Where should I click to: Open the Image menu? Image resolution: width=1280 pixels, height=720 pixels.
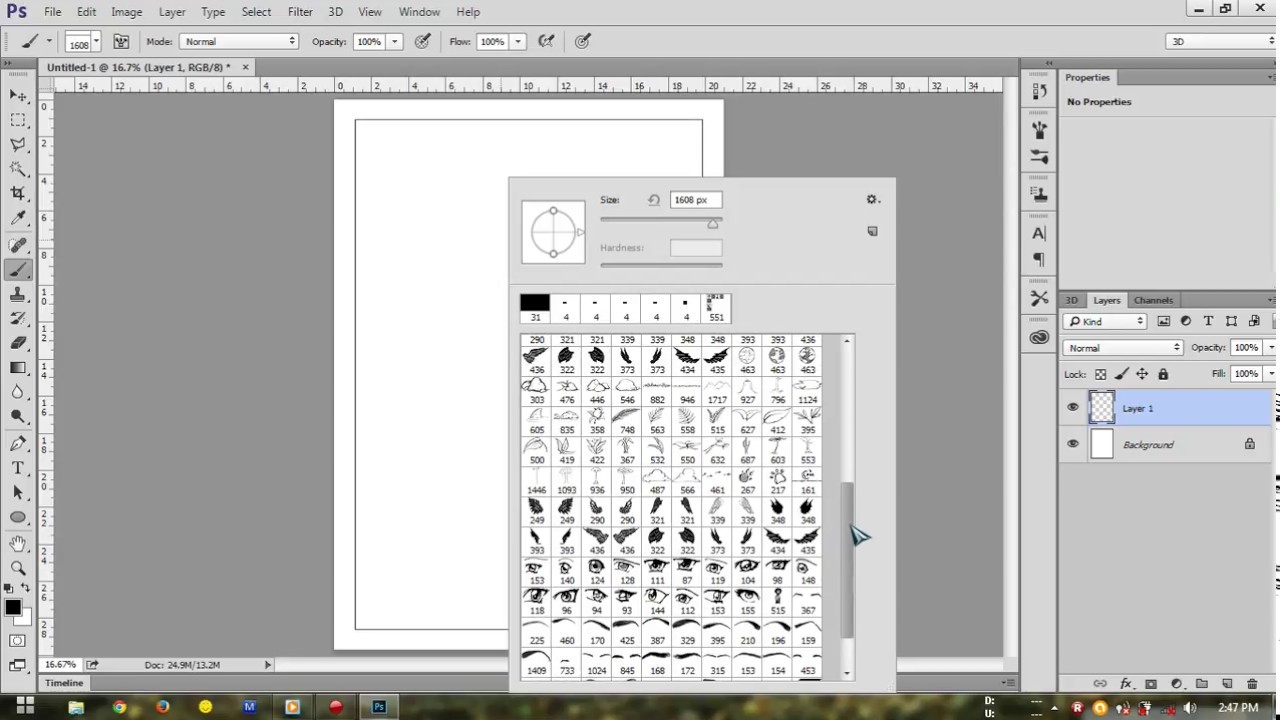click(x=126, y=12)
